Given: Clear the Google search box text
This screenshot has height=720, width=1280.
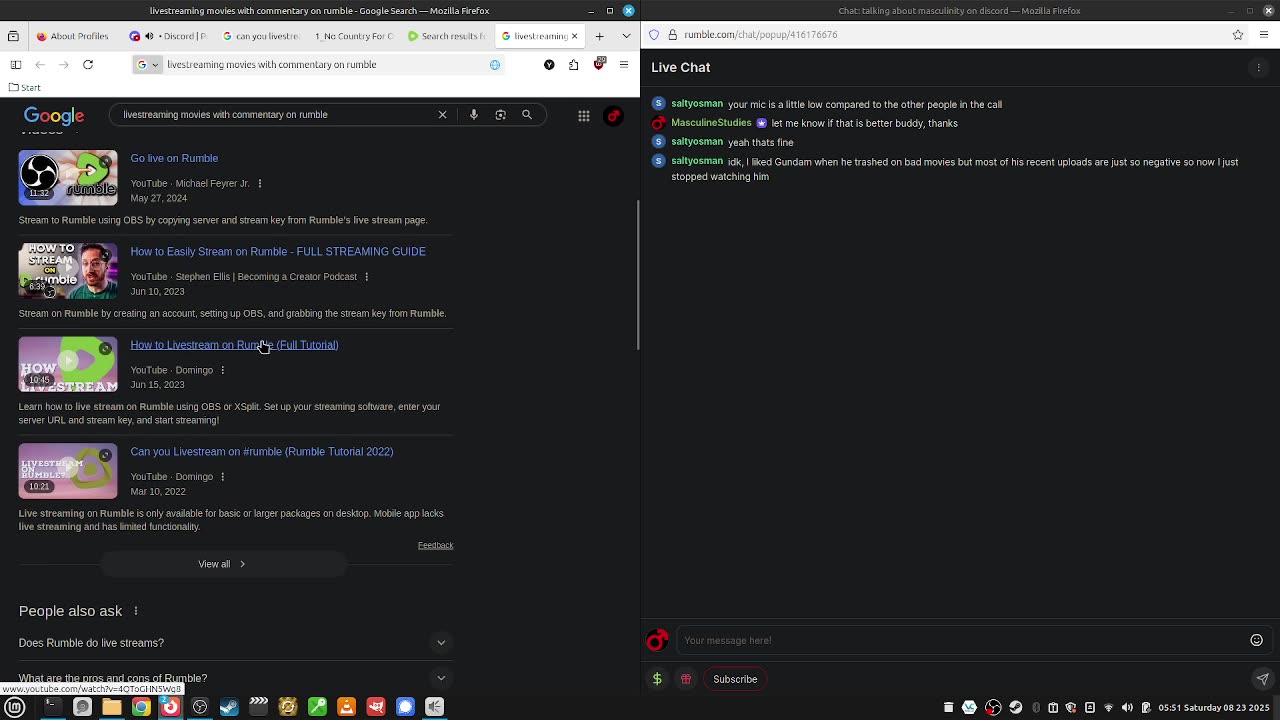Looking at the screenshot, I should pos(443,115).
